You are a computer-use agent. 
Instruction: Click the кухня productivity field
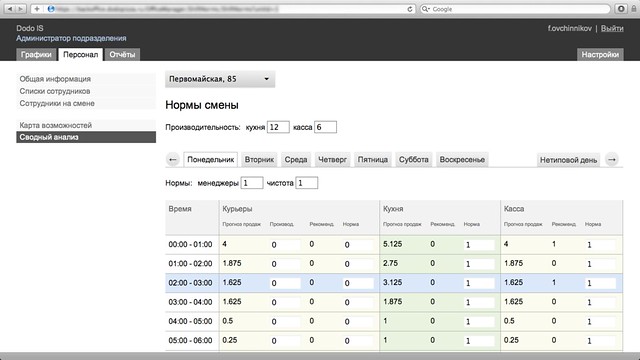(278, 127)
